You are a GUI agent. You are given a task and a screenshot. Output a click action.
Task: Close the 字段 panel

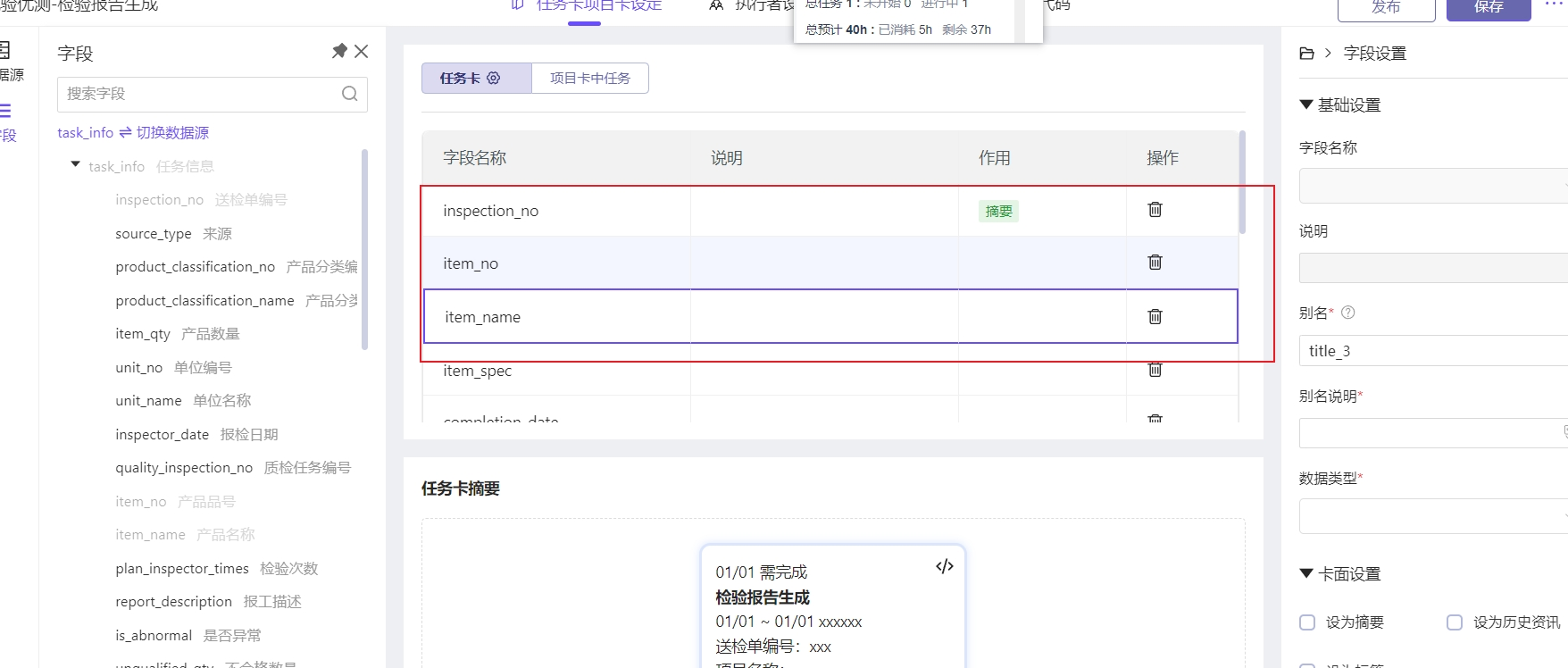click(x=362, y=52)
